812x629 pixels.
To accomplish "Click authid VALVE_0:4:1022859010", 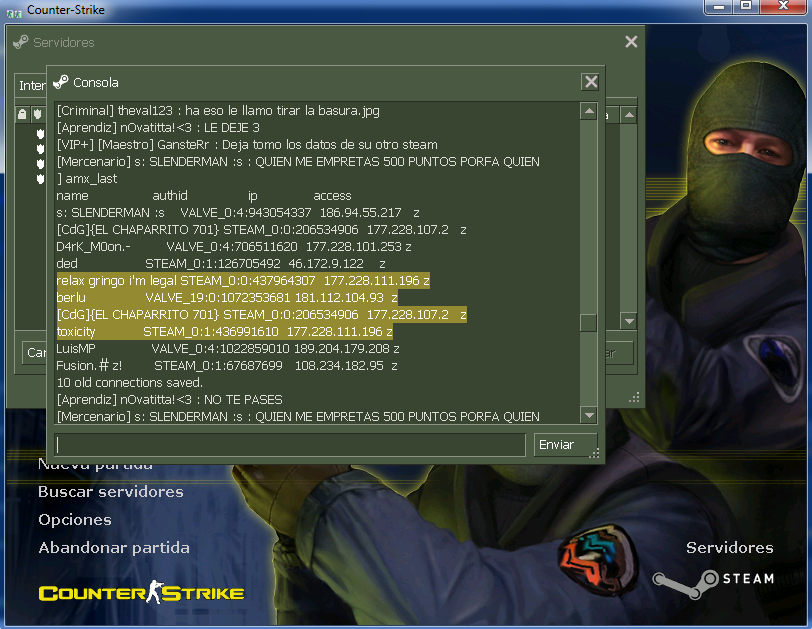I will [221, 349].
